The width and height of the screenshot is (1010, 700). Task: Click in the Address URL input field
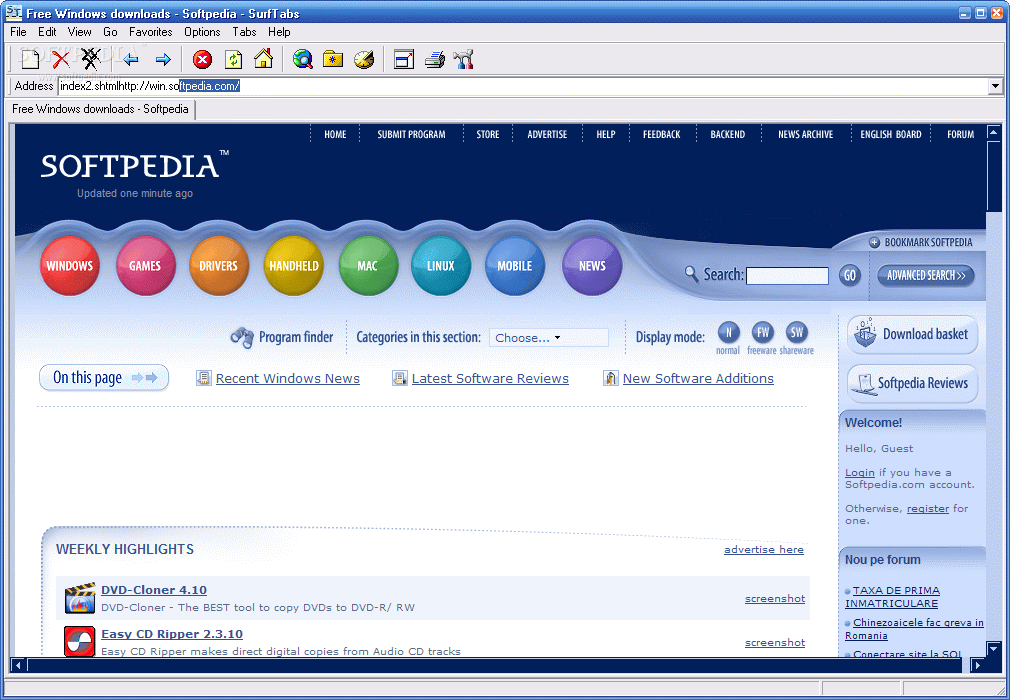522,86
